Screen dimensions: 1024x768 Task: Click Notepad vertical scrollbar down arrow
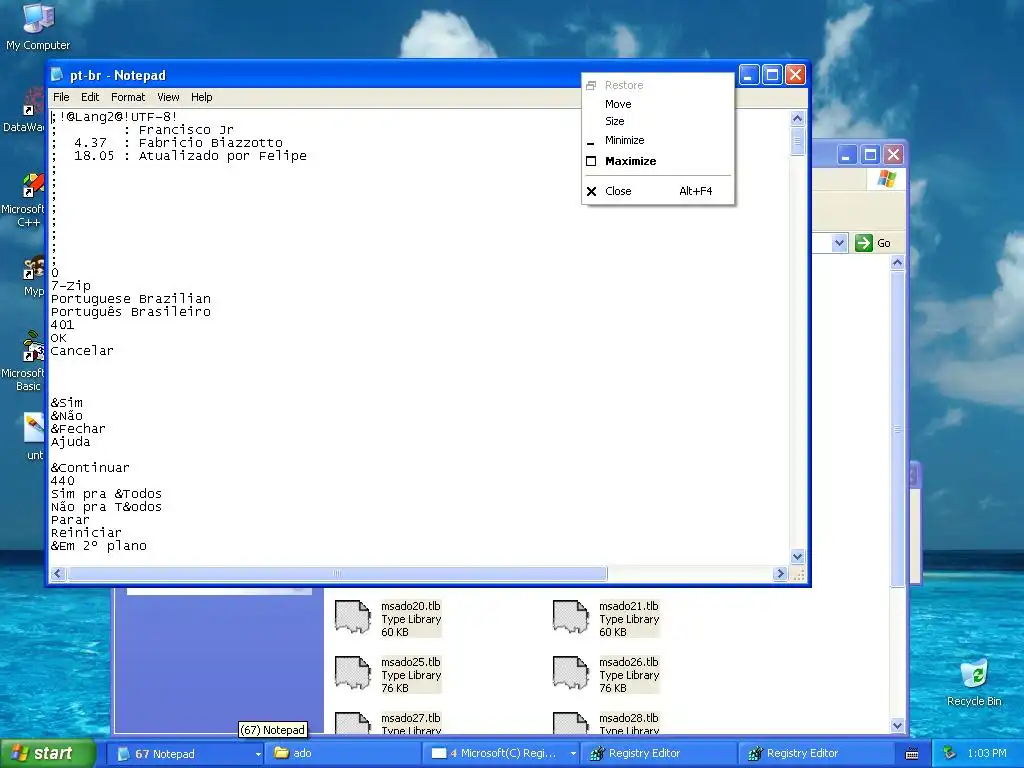coord(797,556)
